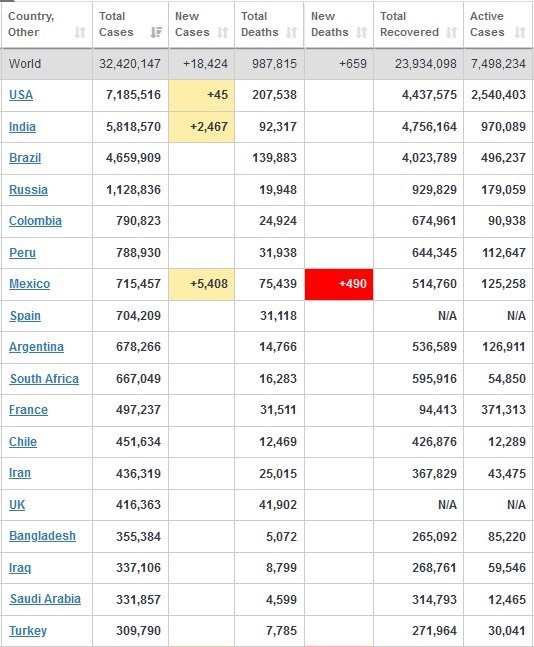Sort by Country, Other column arrows
This screenshot has height=647, width=534.
pos(80,32)
